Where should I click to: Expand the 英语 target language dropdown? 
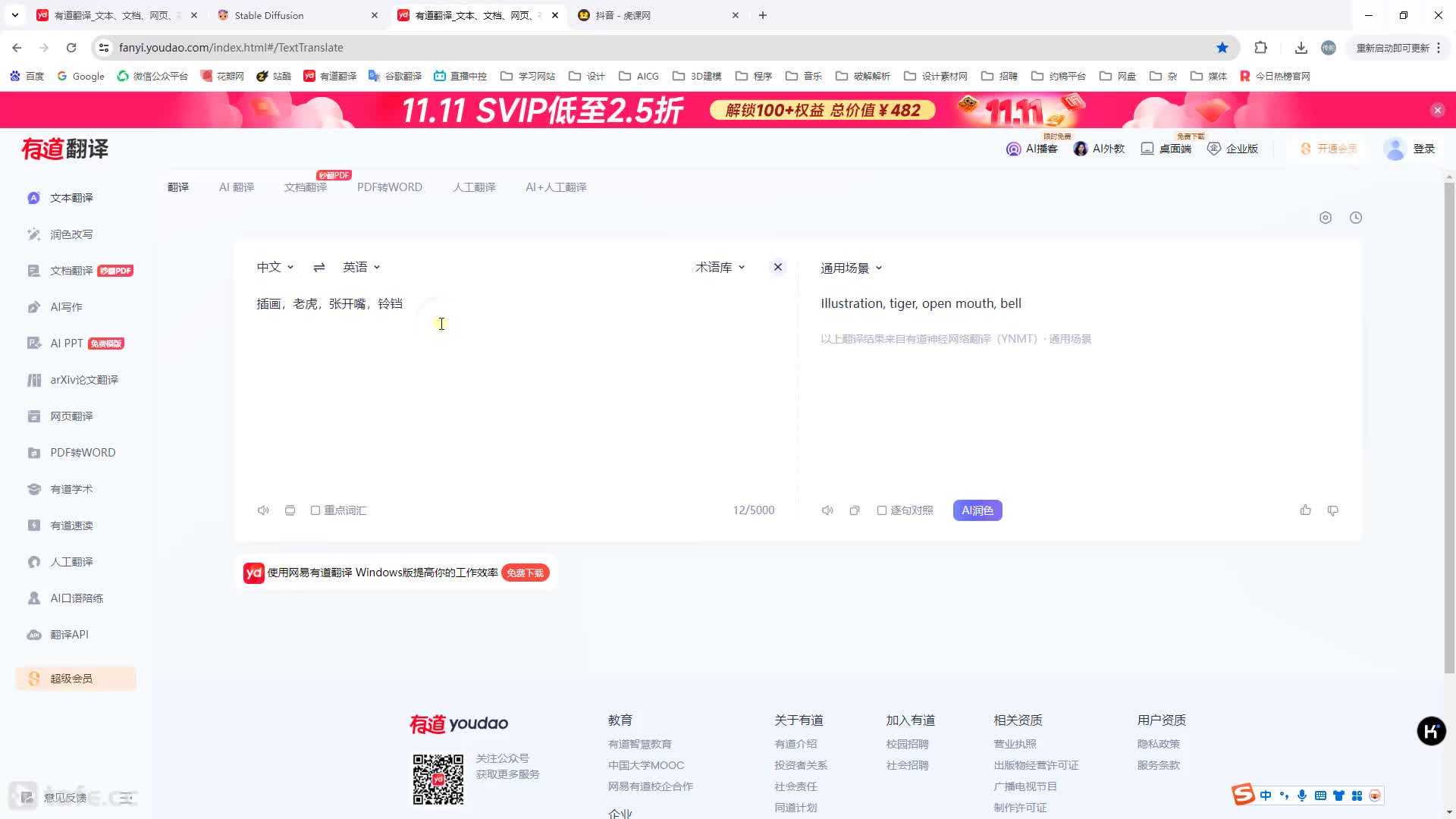(x=362, y=267)
